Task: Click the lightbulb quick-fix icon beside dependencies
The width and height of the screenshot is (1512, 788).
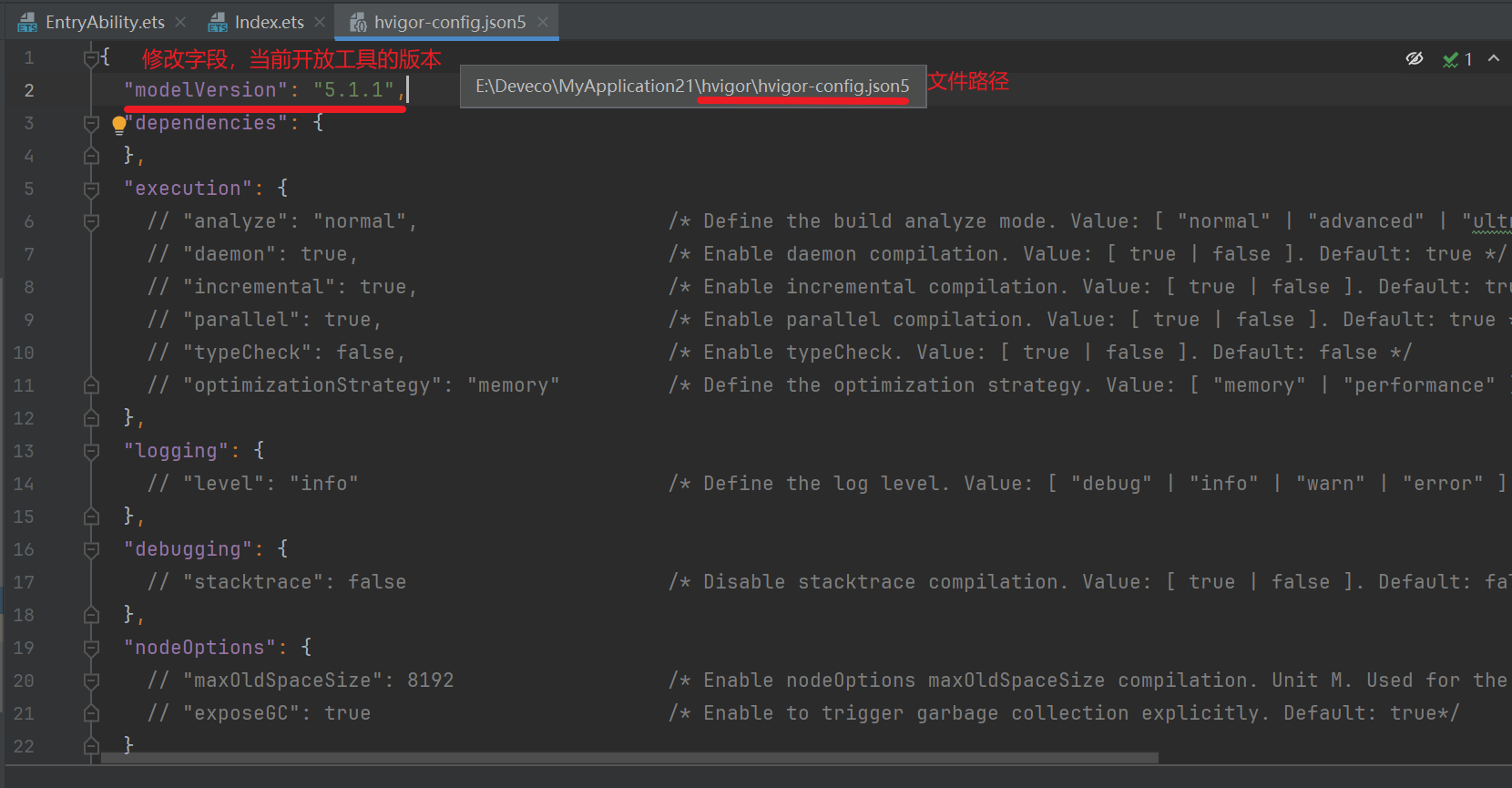Action: click(x=118, y=125)
